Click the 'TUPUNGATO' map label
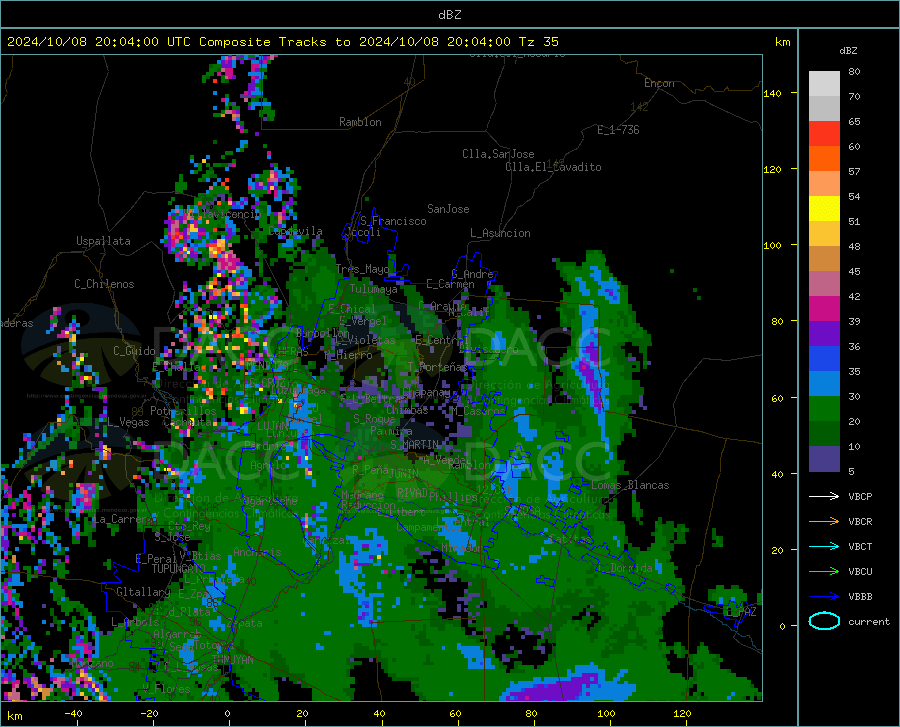 click(179, 569)
